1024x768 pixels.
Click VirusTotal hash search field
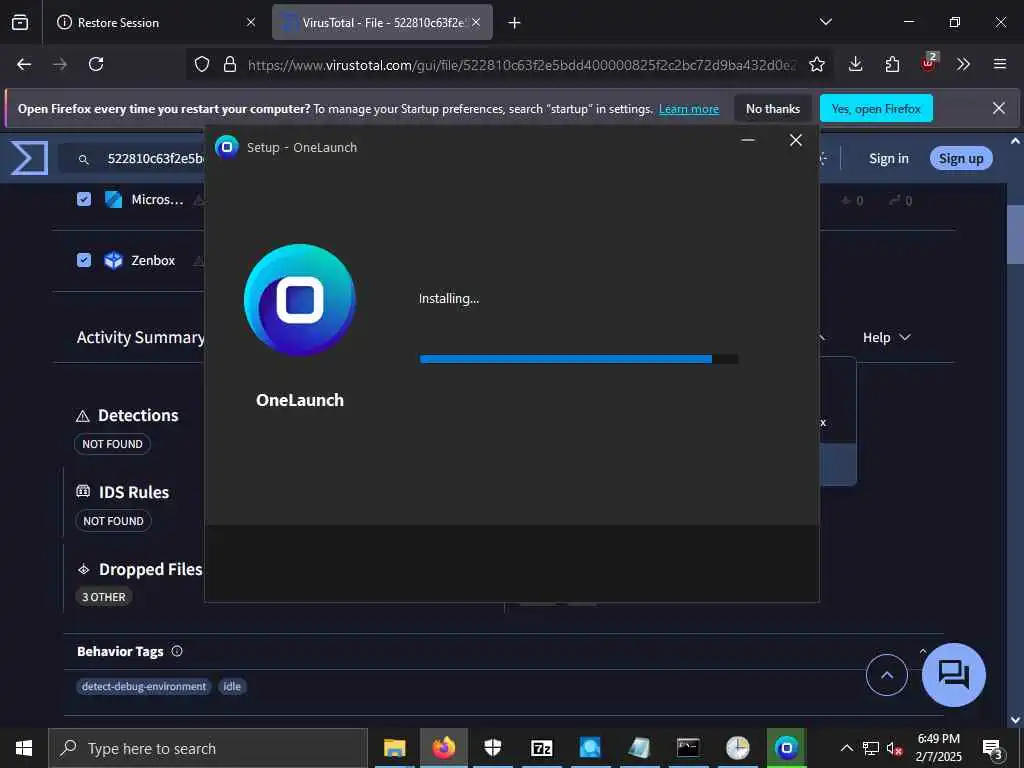(x=155, y=159)
